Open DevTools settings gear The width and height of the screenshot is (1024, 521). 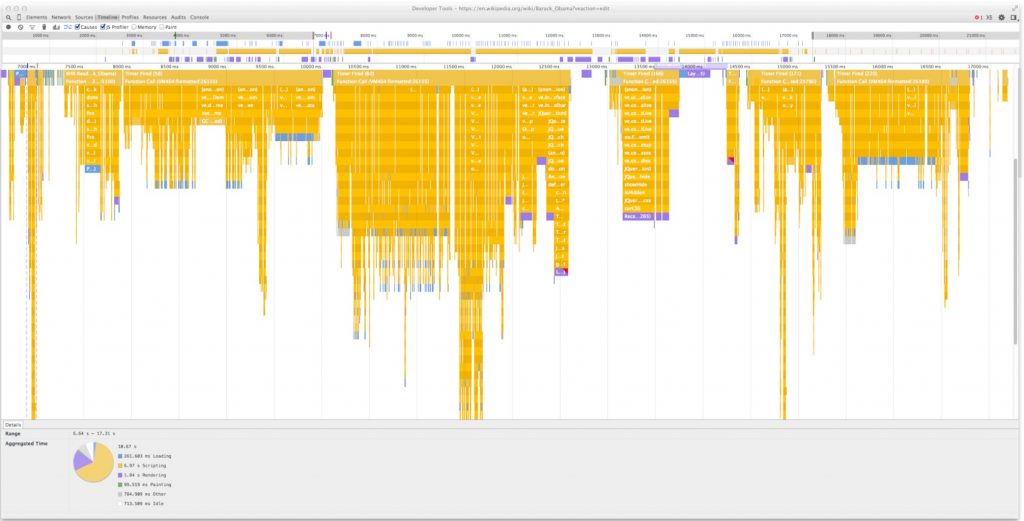tap(1001, 18)
